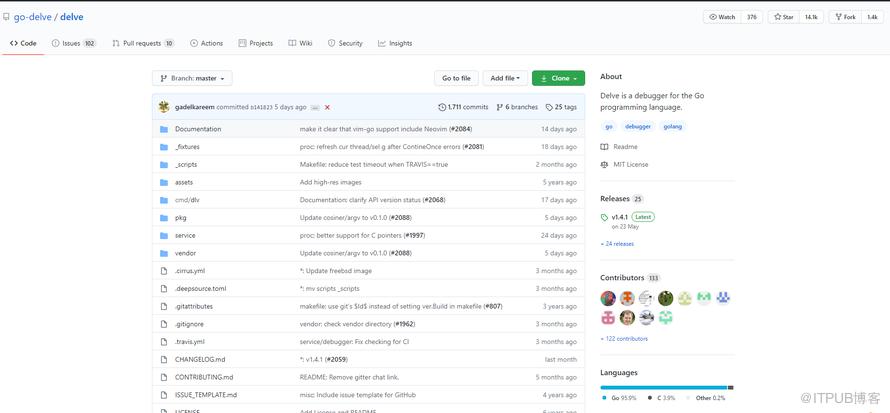Image resolution: width=890 pixels, height=413 pixels.
Task: View the 1.4k forks count
Action: [872, 17]
